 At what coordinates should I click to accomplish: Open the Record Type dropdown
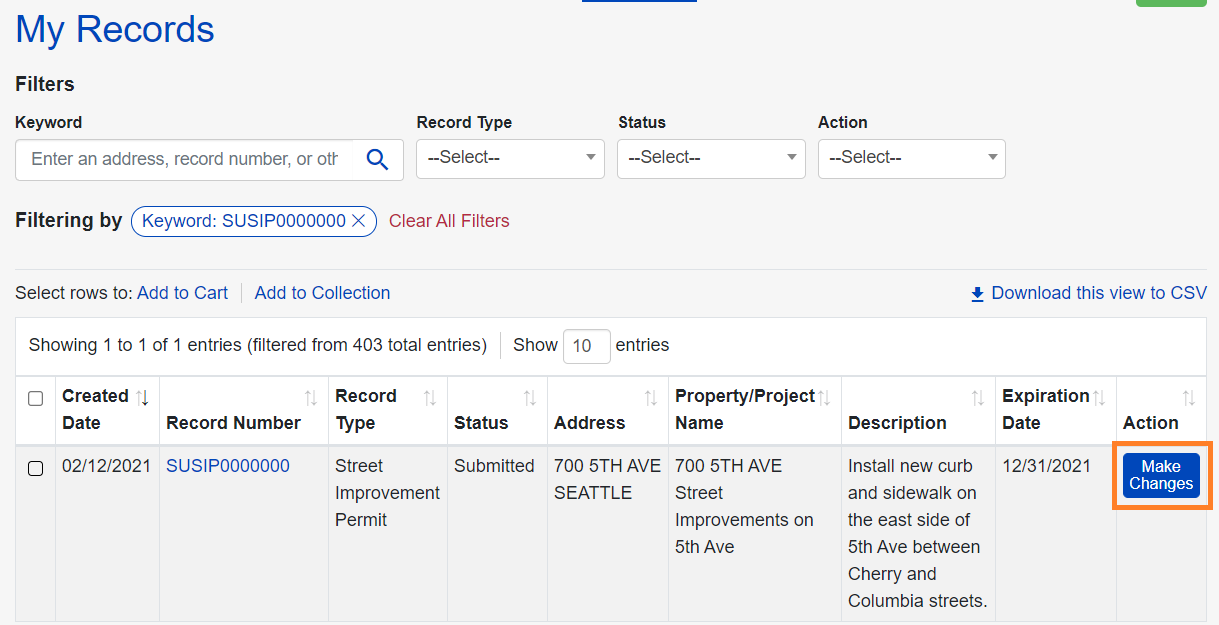(510, 158)
